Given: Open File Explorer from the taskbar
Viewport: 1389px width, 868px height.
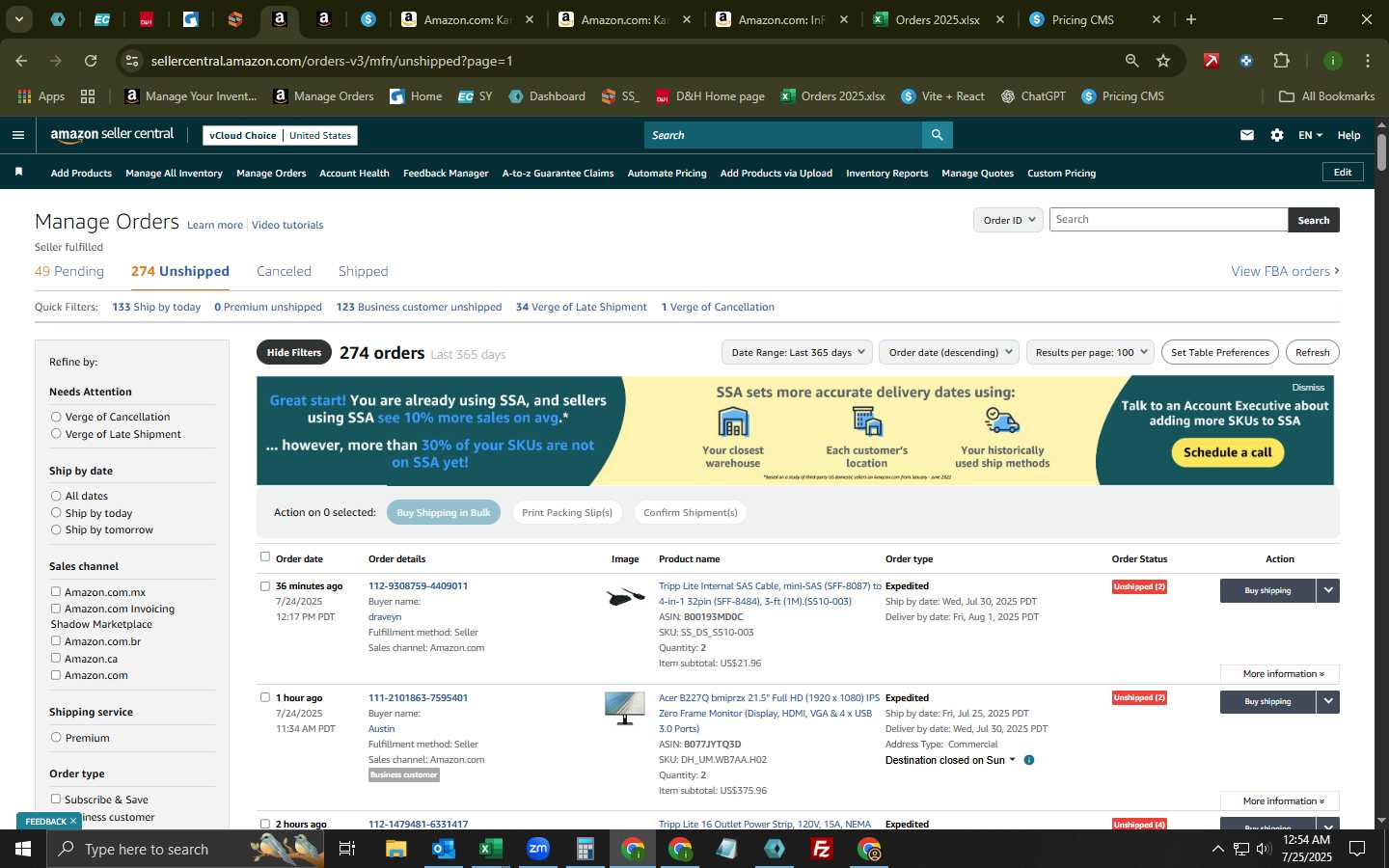Looking at the screenshot, I should click(x=395, y=849).
